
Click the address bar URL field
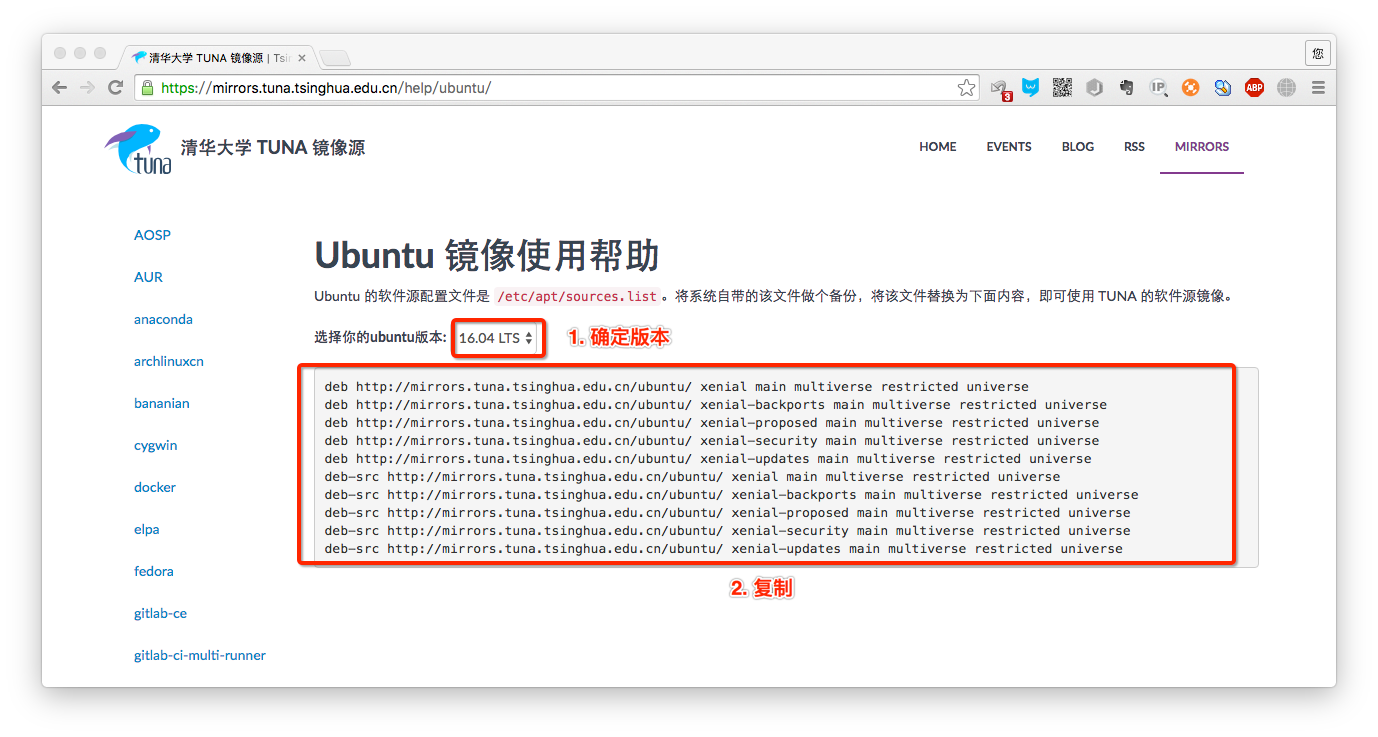coord(550,88)
